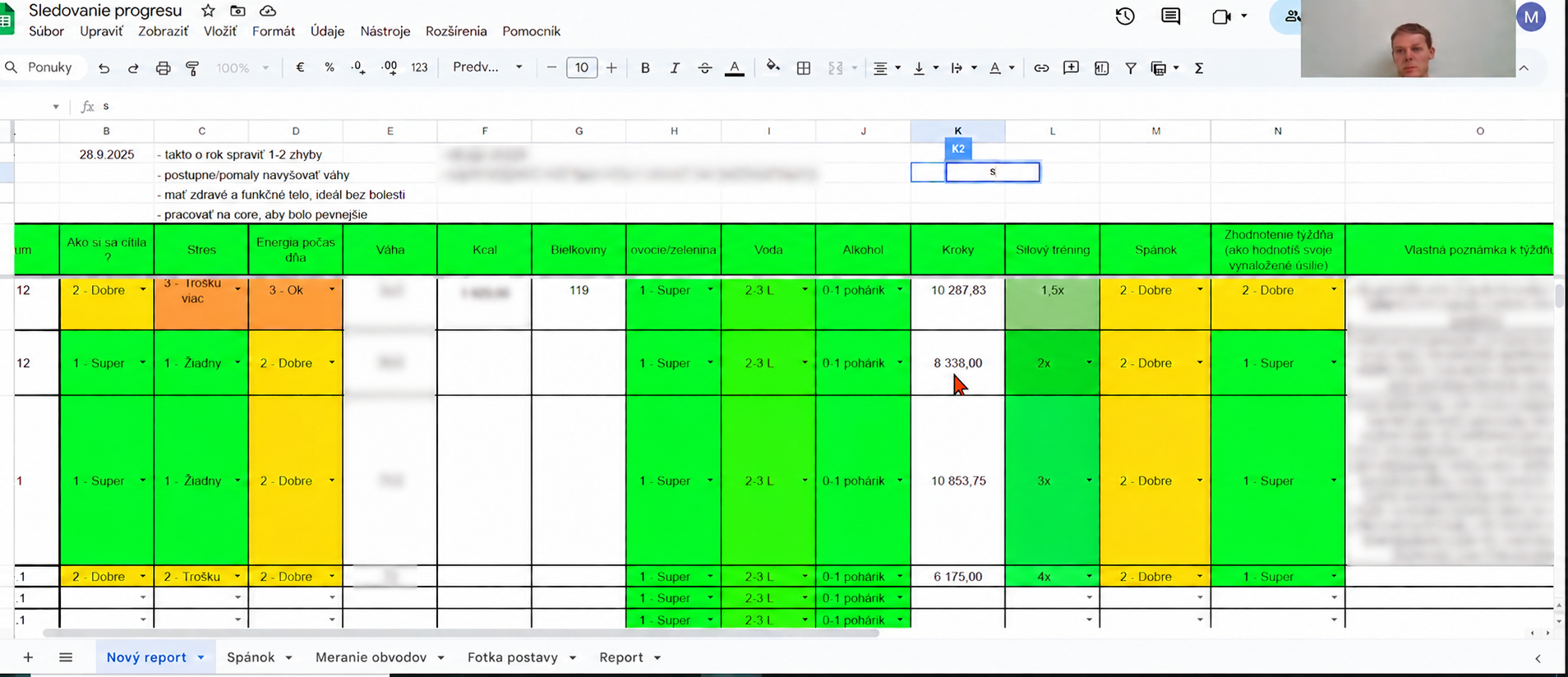Open the zoom level 100% dropdown
Screen dimensions: 1568x677
[242, 68]
